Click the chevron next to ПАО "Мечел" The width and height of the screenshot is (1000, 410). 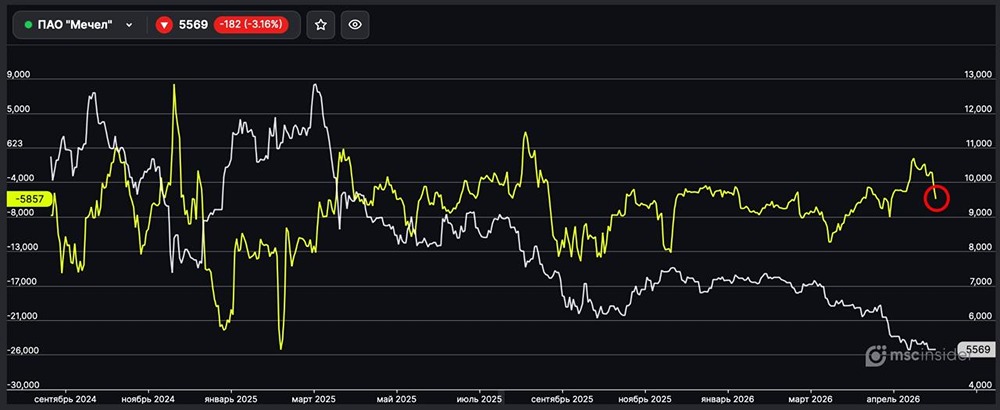point(129,25)
